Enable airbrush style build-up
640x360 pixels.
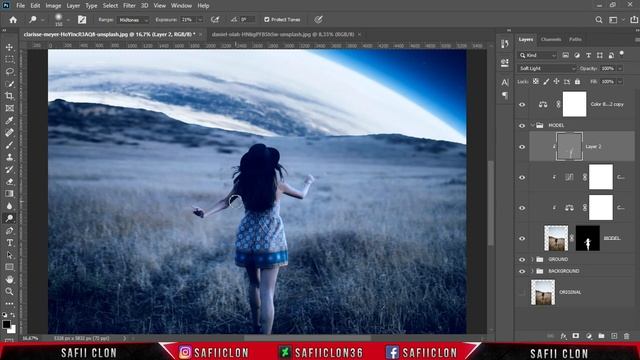(x=215, y=20)
